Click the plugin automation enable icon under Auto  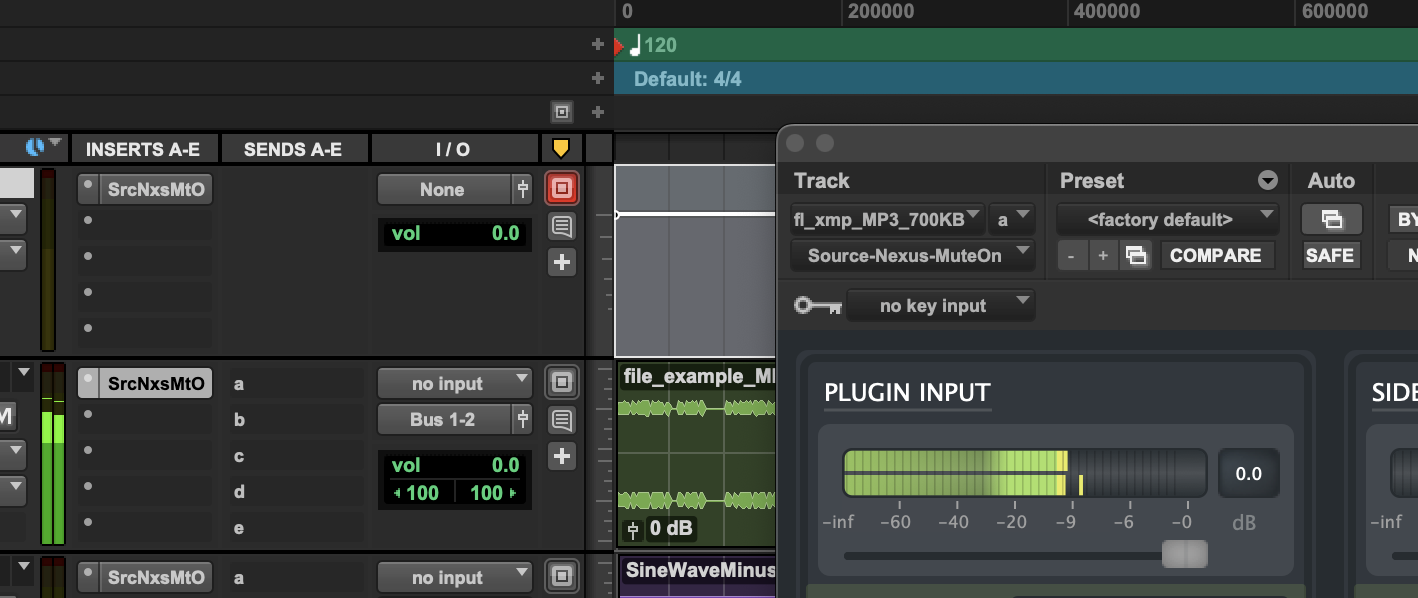click(x=1330, y=218)
